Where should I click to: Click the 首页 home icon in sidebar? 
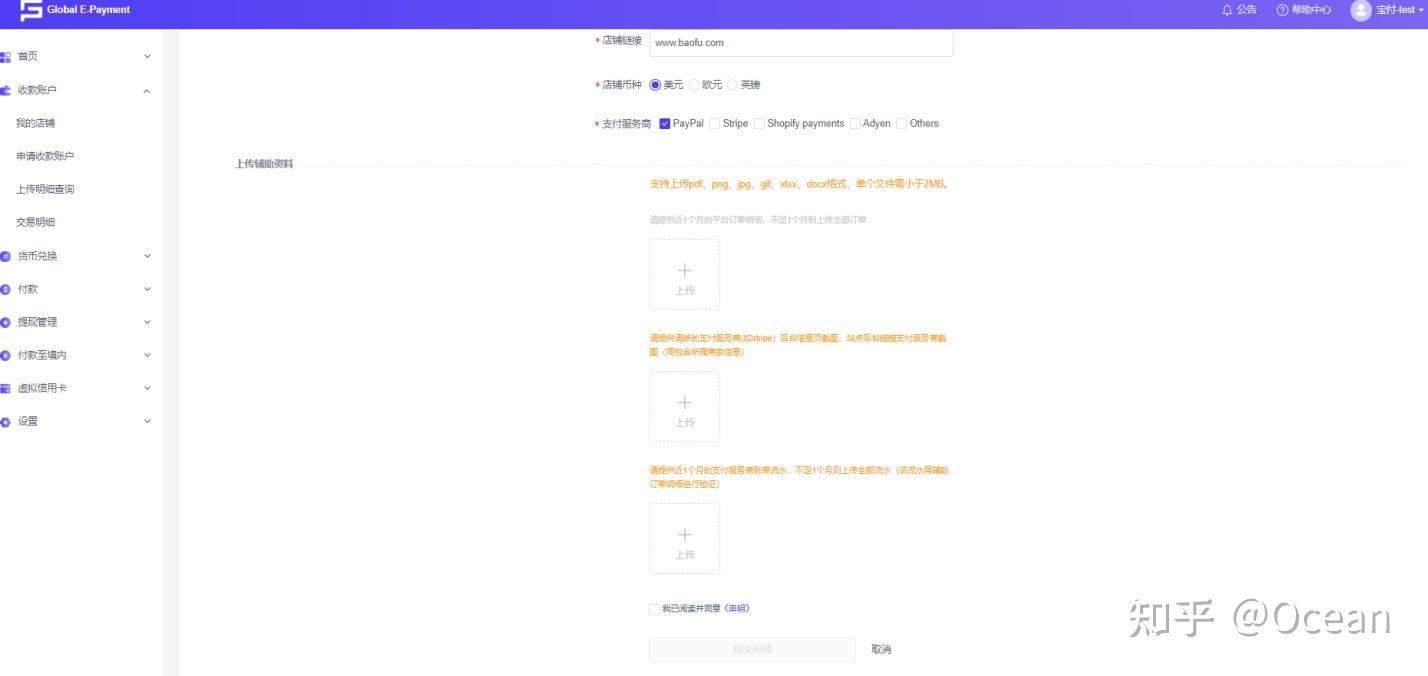click(9, 57)
